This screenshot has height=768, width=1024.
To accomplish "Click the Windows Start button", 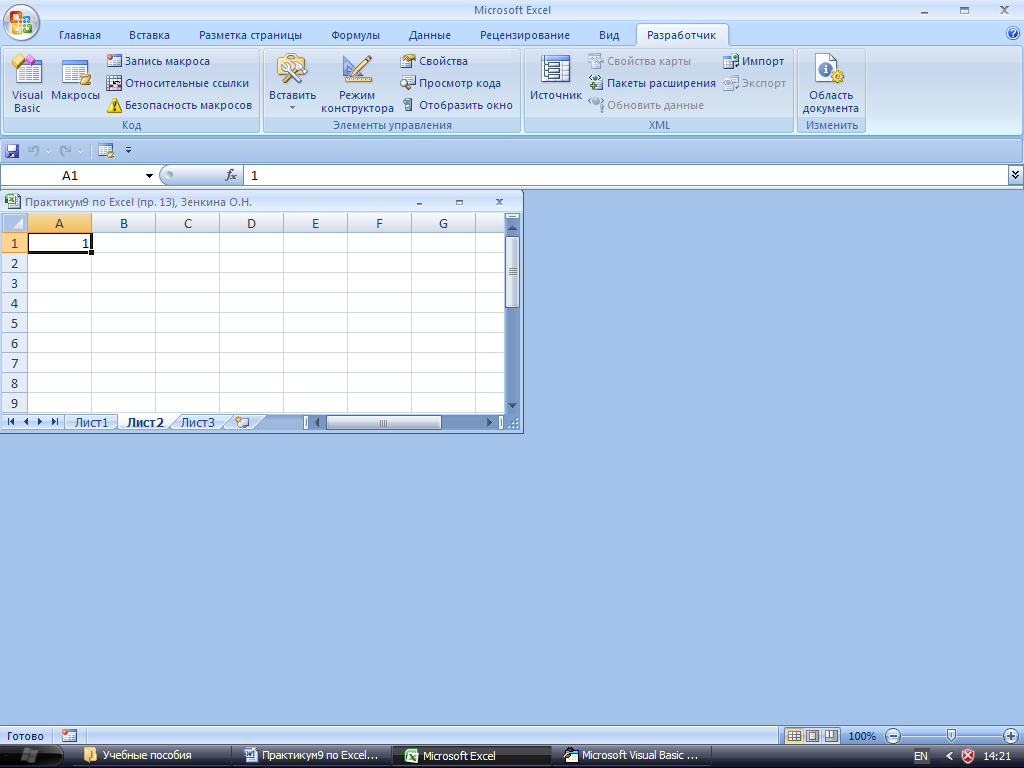I will tap(29, 756).
